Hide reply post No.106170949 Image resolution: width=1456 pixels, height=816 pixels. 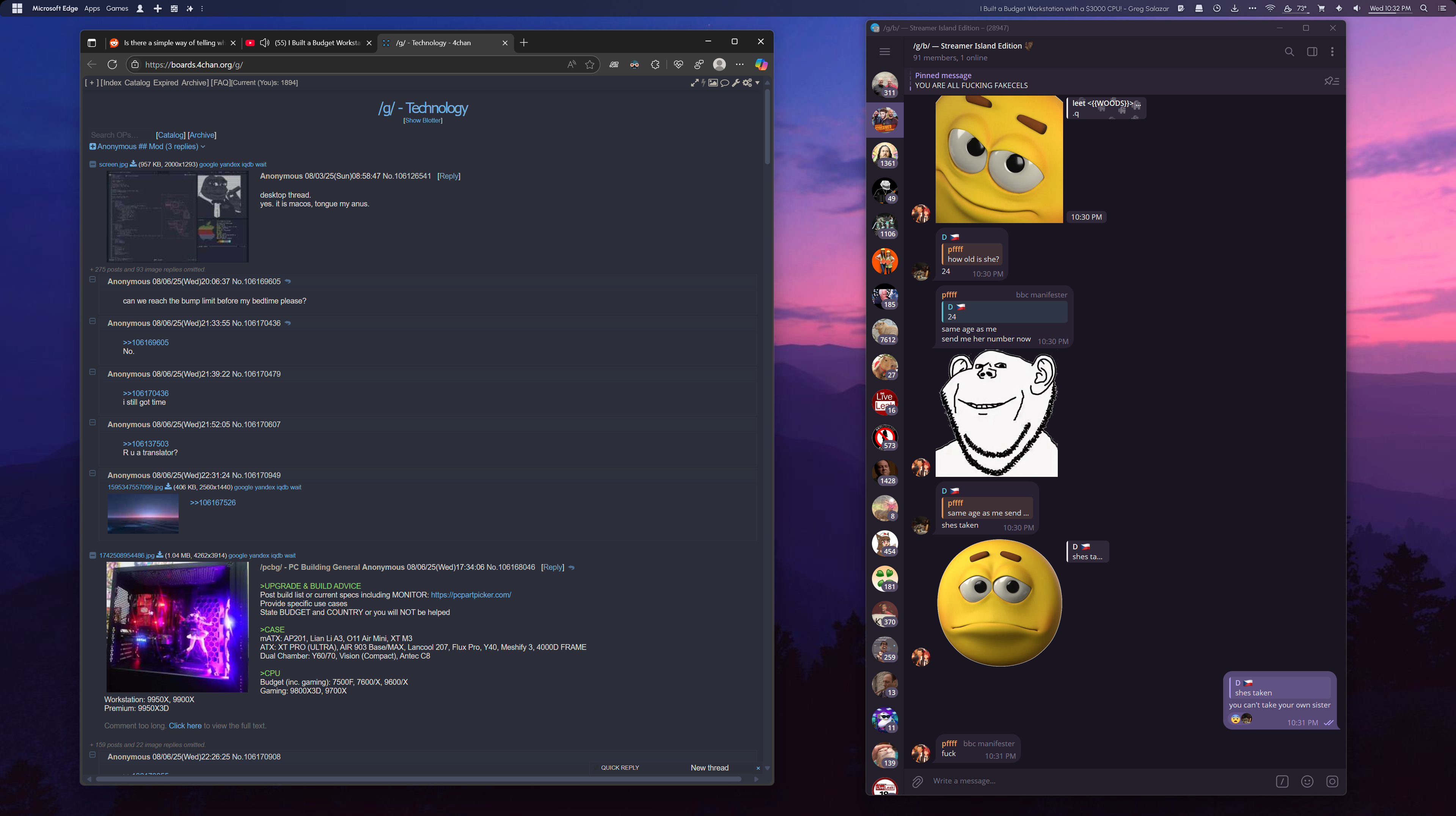pyautogui.click(x=93, y=473)
